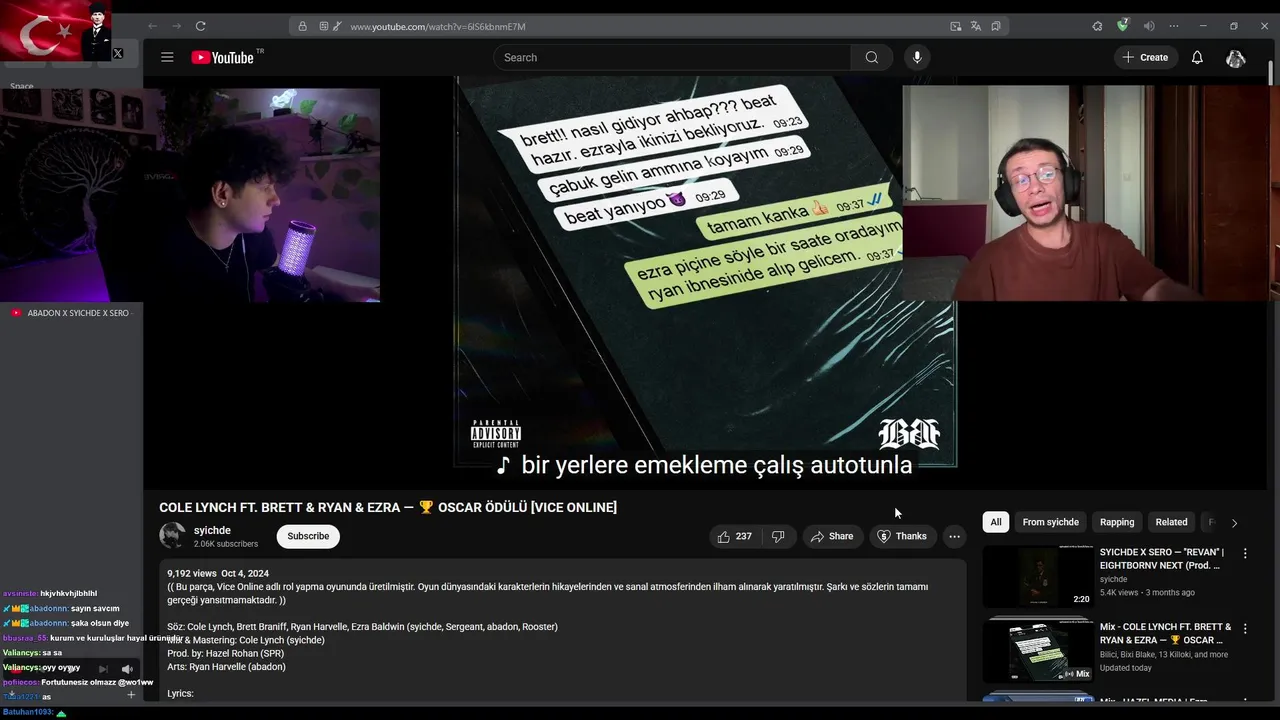Subscribe to syichde channel
Viewport: 1280px width, 720px height.
click(x=308, y=536)
